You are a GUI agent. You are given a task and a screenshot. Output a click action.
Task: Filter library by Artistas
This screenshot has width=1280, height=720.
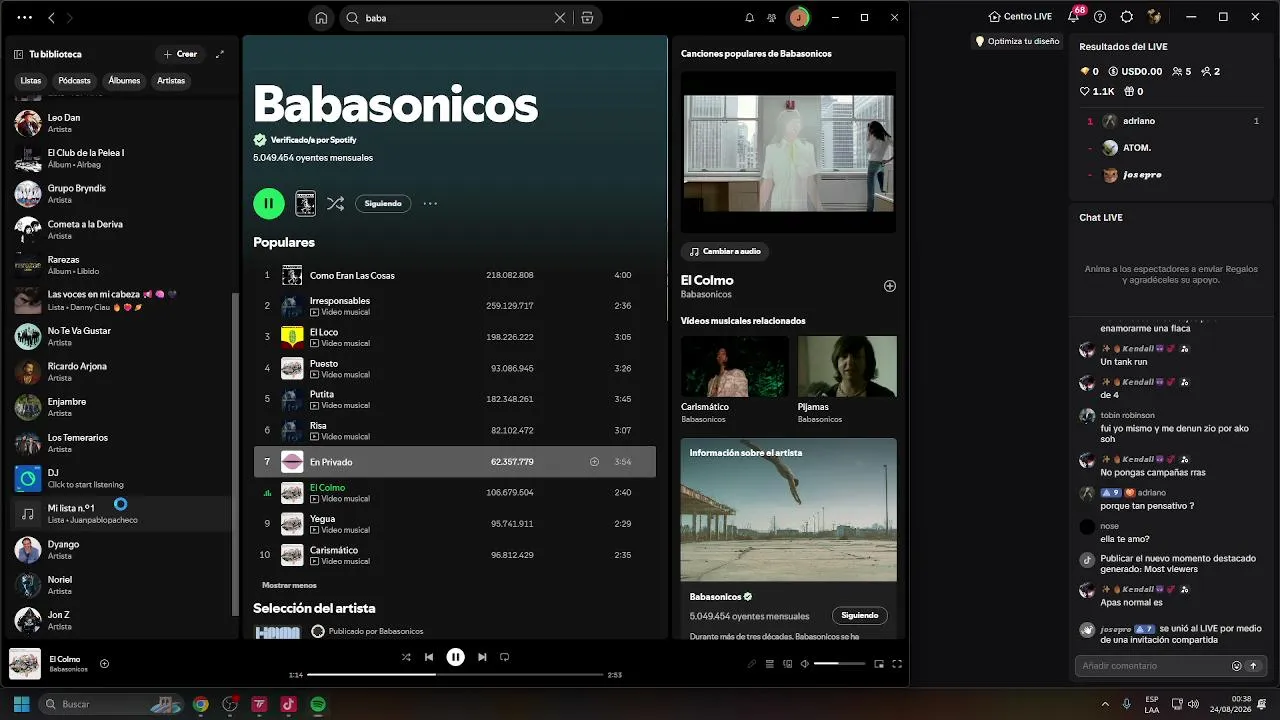pos(171,80)
